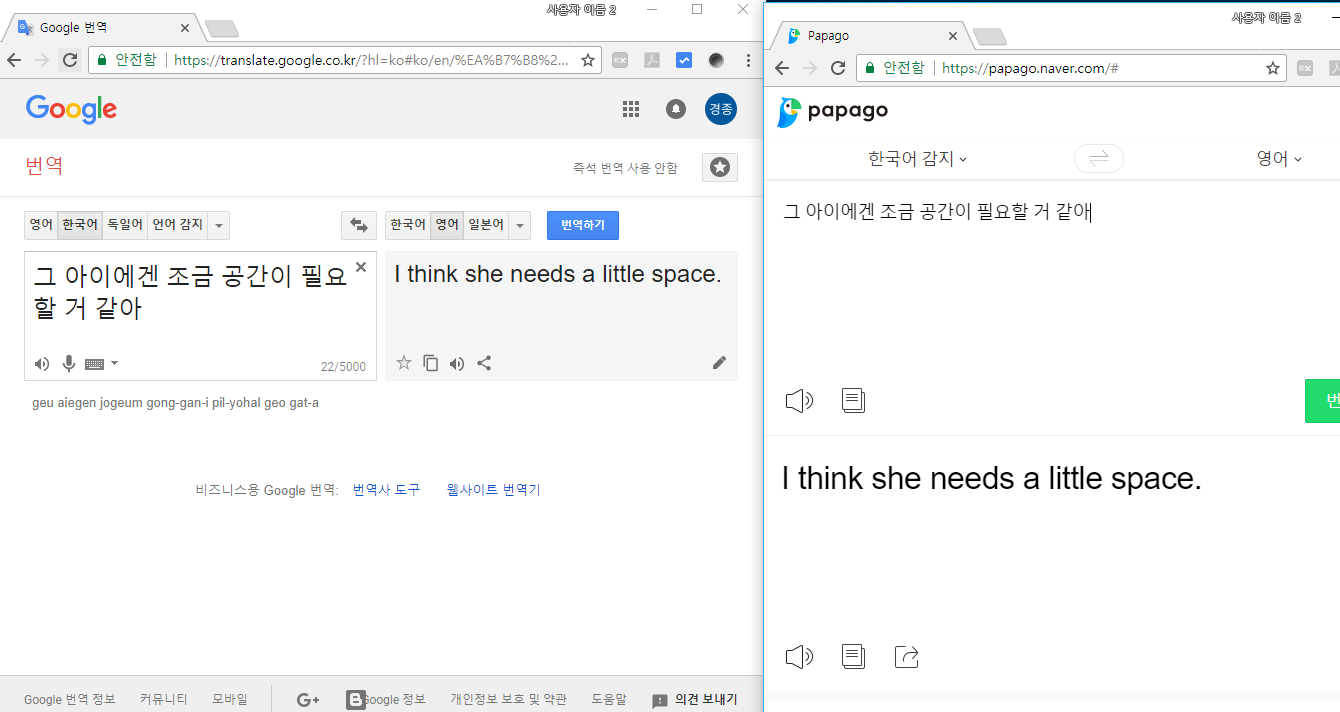
Task: Open the Google account avatar 경종
Action: [x=721, y=109]
